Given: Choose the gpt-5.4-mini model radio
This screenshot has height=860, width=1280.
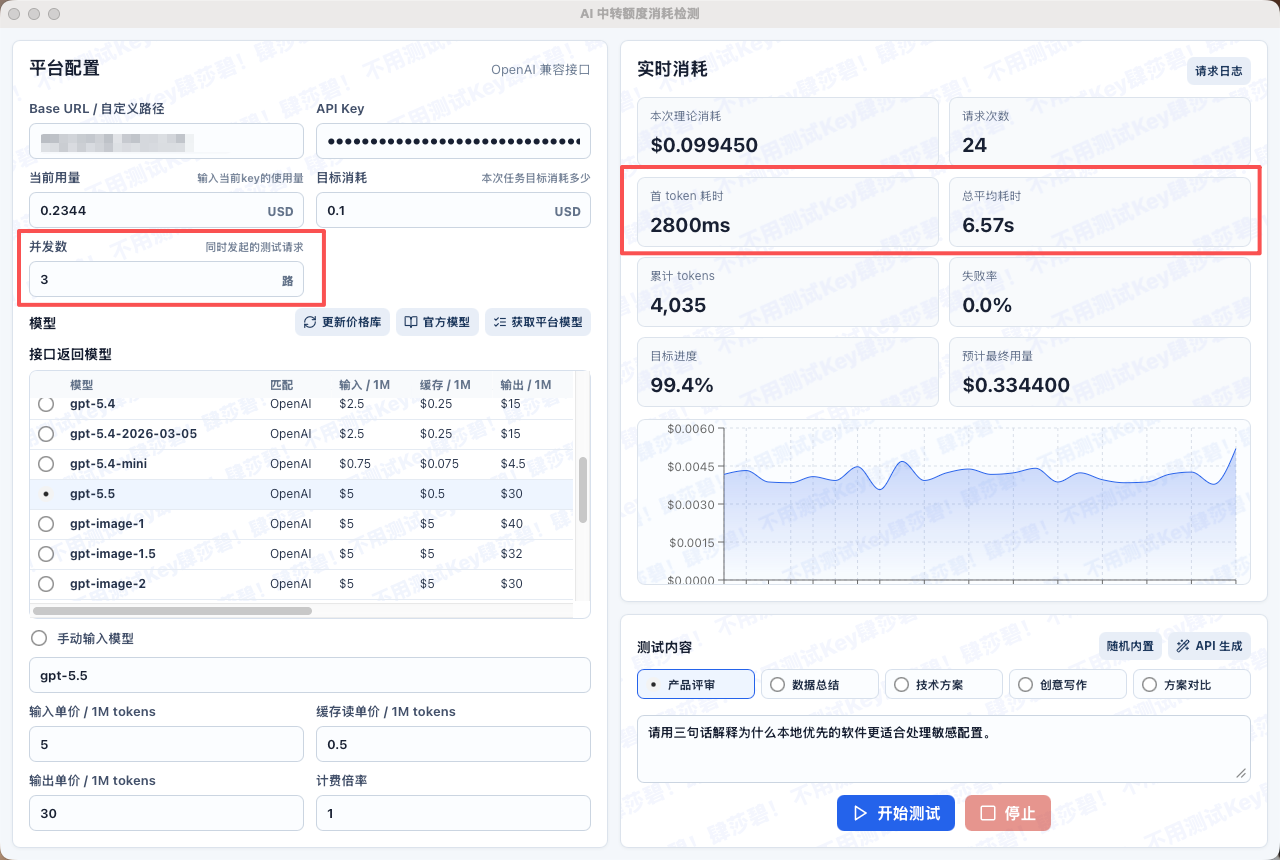Looking at the screenshot, I should [x=46, y=464].
